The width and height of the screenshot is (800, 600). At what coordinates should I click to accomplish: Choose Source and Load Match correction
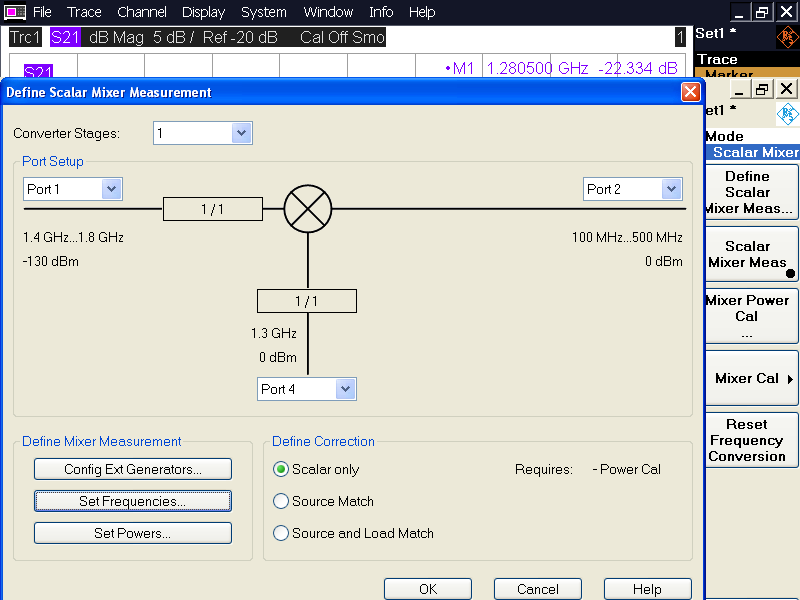[x=282, y=533]
